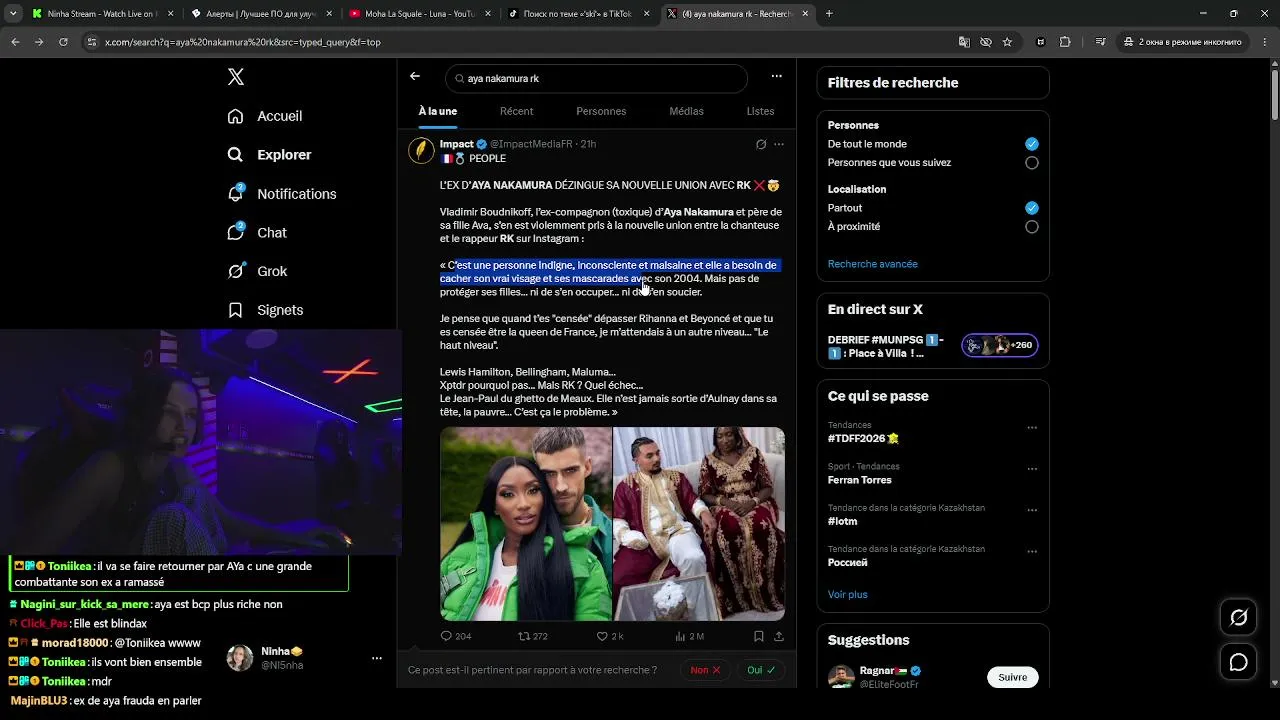The image size is (1280, 720).
Task: Open a new browser tab
Action: pos(829,14)
